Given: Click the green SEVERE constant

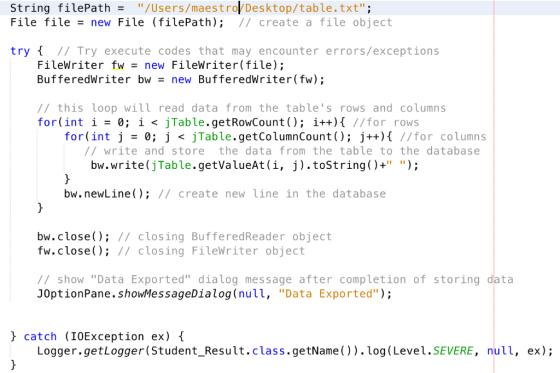Looking at the screenshot, I should 453,351.
